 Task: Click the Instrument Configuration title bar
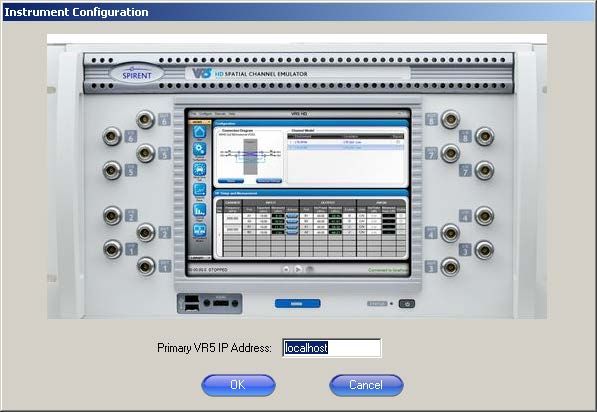click(x=298, y=12)
